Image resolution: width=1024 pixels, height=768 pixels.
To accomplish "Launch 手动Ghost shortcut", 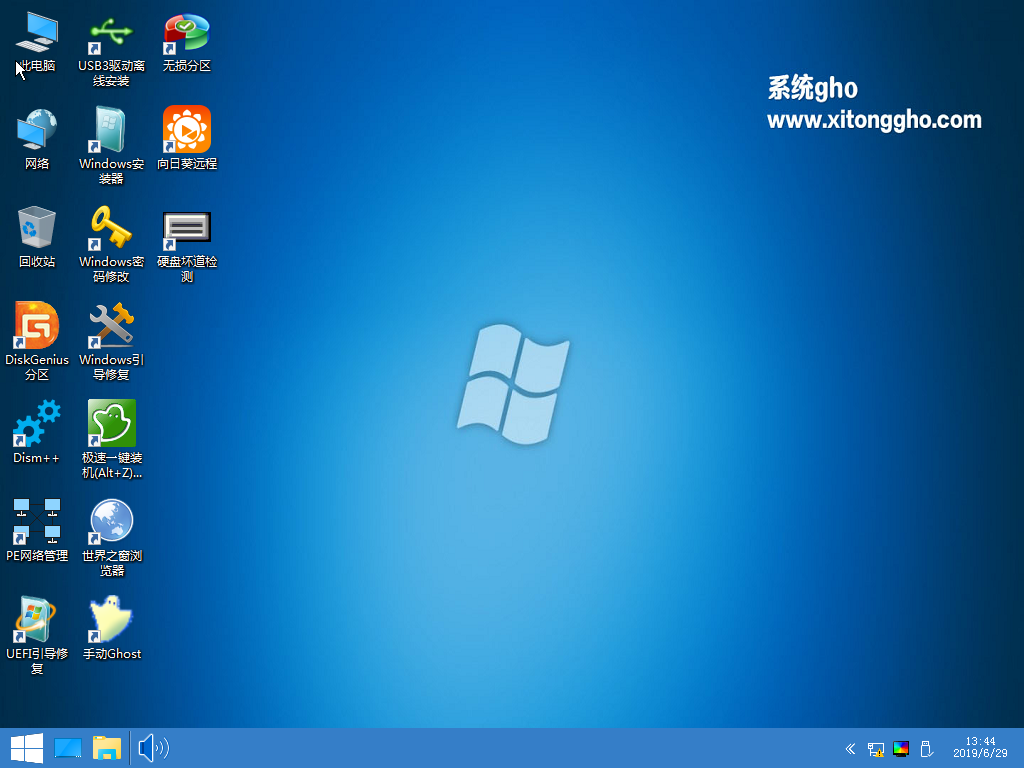I will [112, 628].
